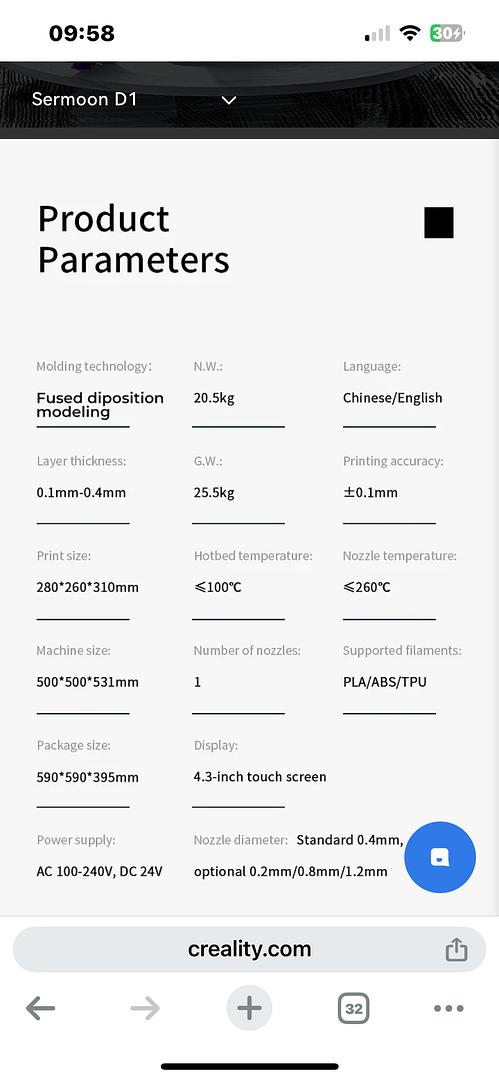Open a new tab with plus button
Screen dimensions: 499x1080
click(250, 1008)
